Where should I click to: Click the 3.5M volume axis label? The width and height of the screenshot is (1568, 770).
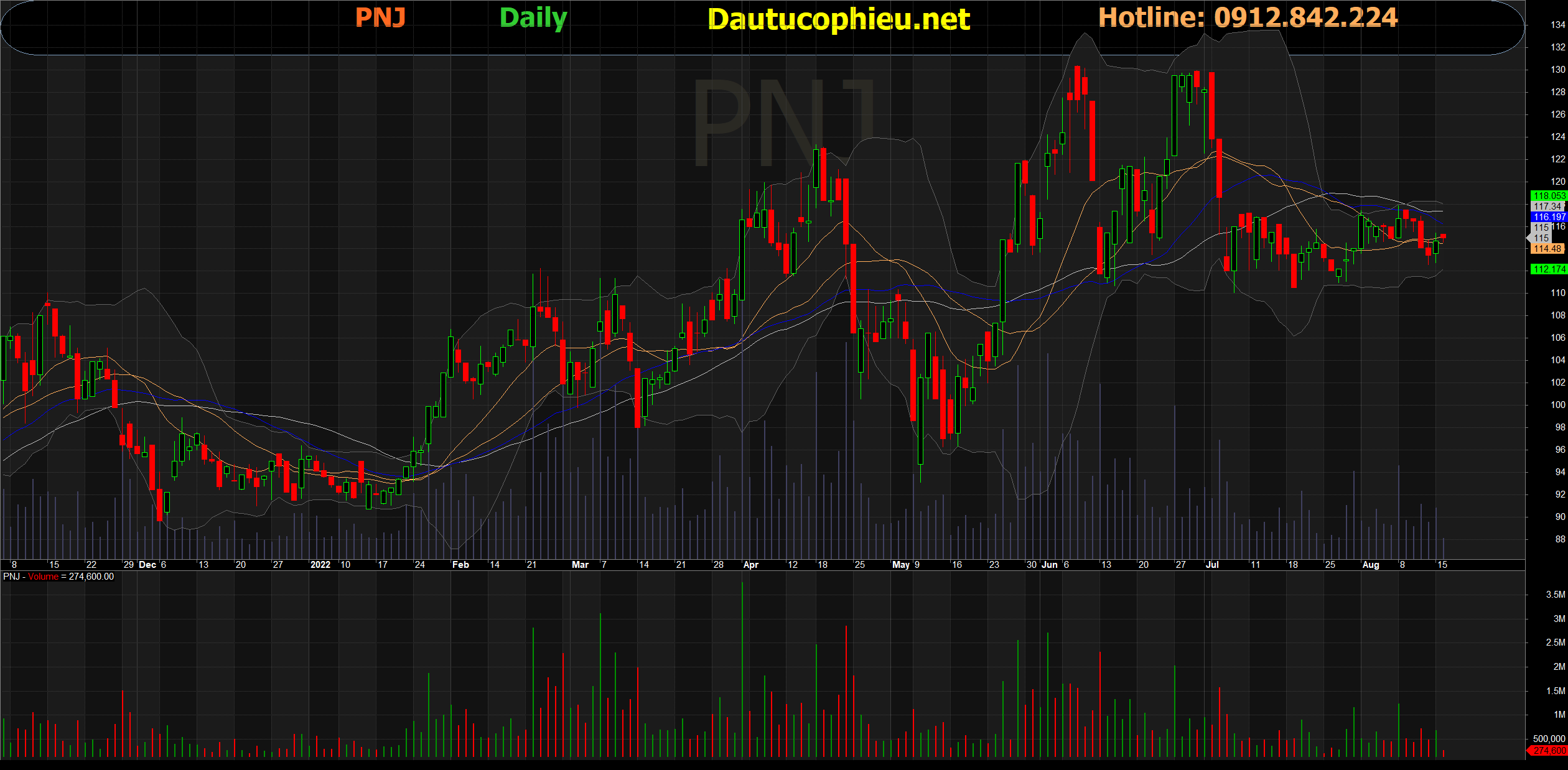tap(1555, 595)
